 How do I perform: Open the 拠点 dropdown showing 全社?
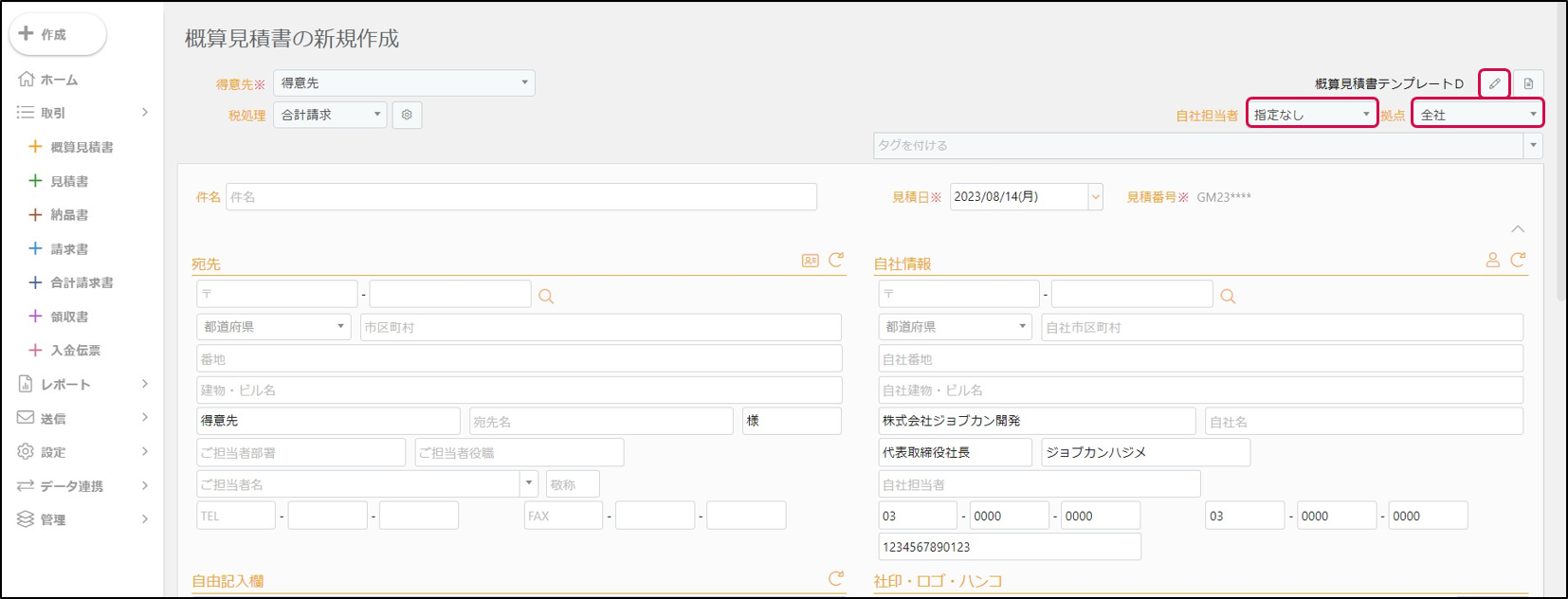coord(1477,115)
